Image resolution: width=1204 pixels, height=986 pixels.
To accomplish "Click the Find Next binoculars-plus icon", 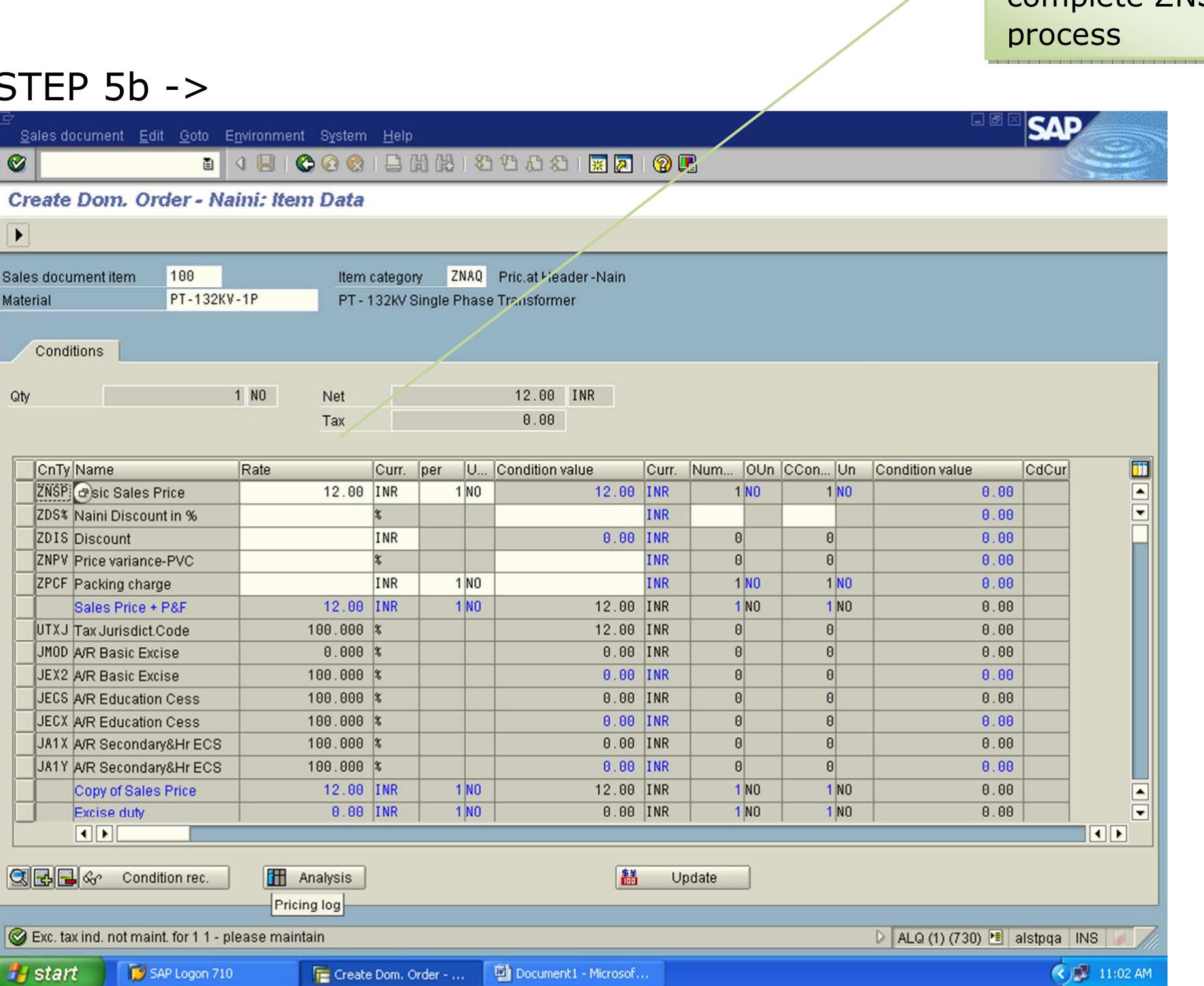I will (444, 163).
